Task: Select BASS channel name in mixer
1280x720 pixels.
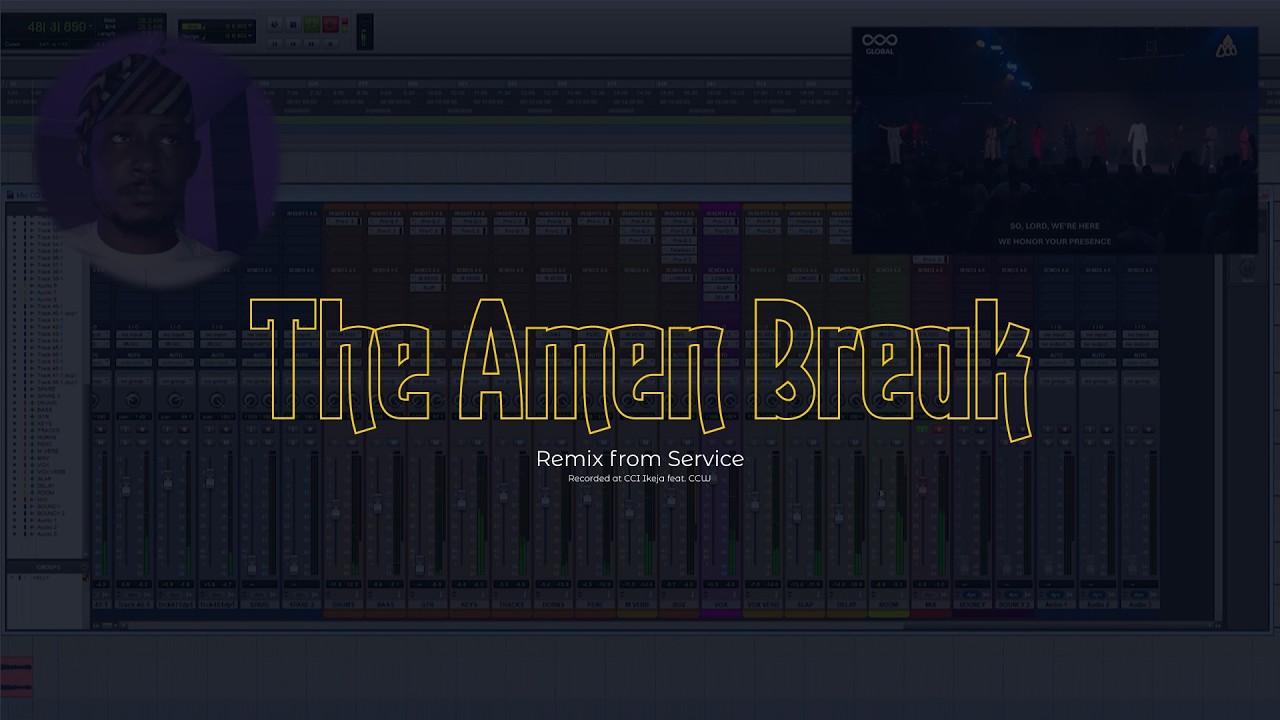Action: click(x=385, y=605)
